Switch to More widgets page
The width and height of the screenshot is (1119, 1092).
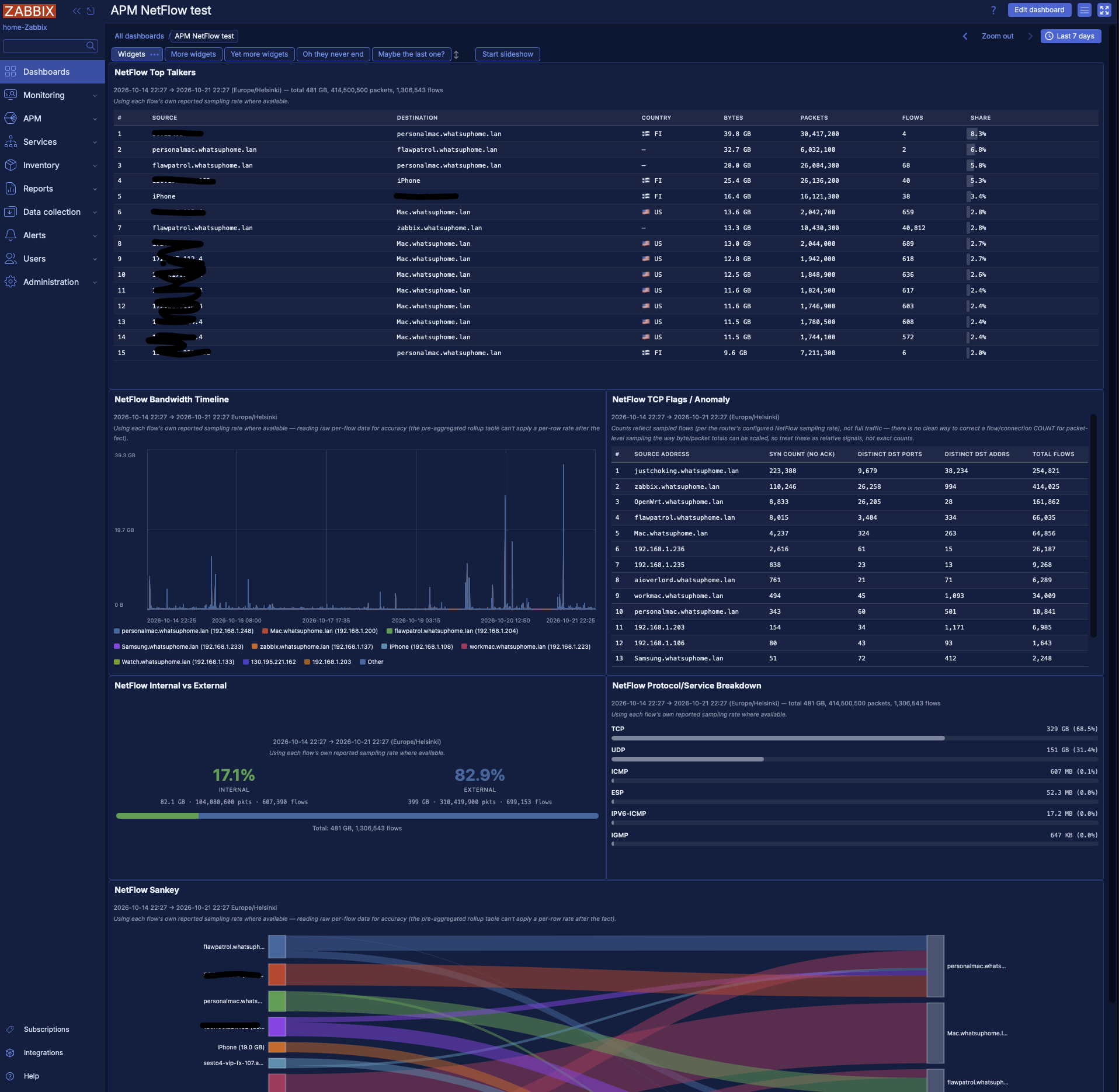click(193, 54)
